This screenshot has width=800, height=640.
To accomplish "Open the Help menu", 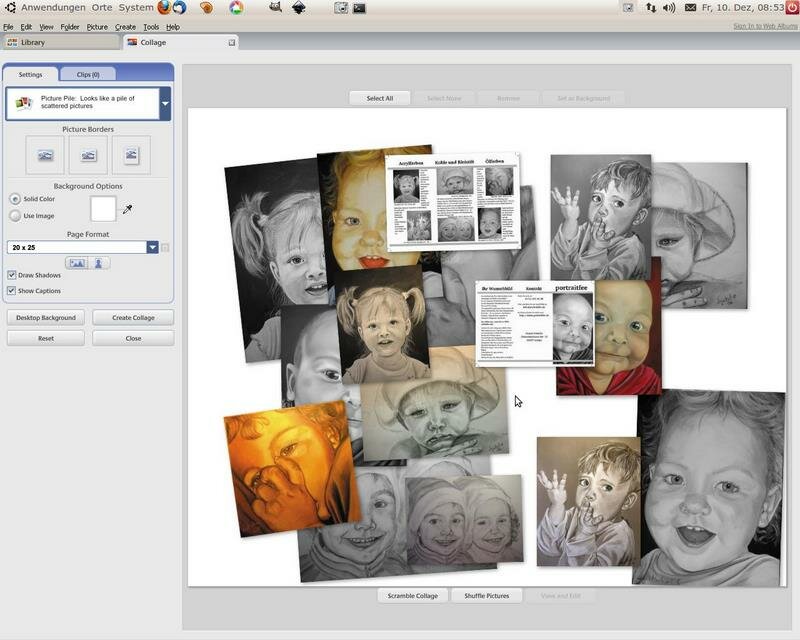I will [173, 27].
